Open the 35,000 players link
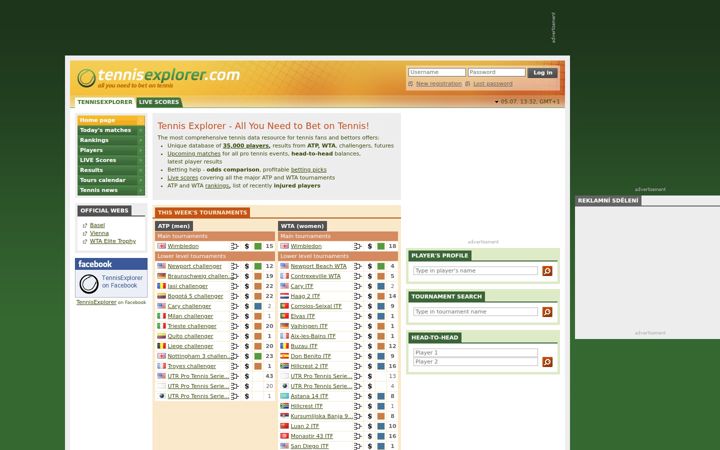The width and height of the screenshot is (720, 450). pyautogui.click(x=246, y=146)
